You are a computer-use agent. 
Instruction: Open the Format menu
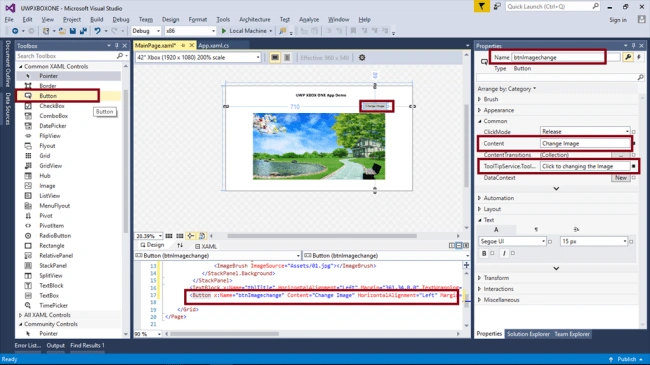point(198,19)
